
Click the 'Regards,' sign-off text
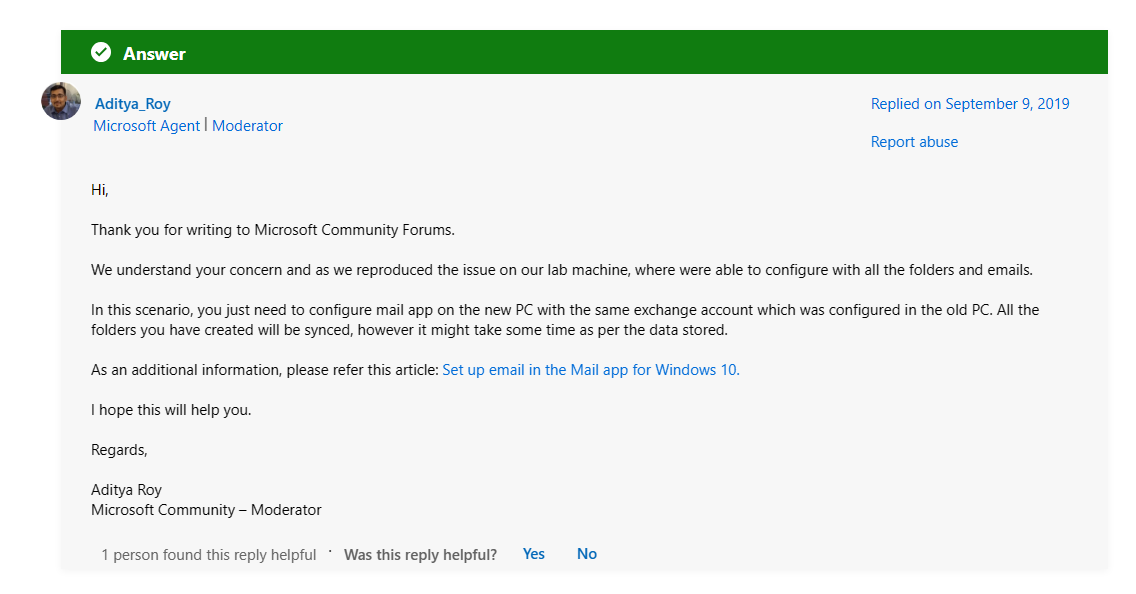(x=119, y=450)
